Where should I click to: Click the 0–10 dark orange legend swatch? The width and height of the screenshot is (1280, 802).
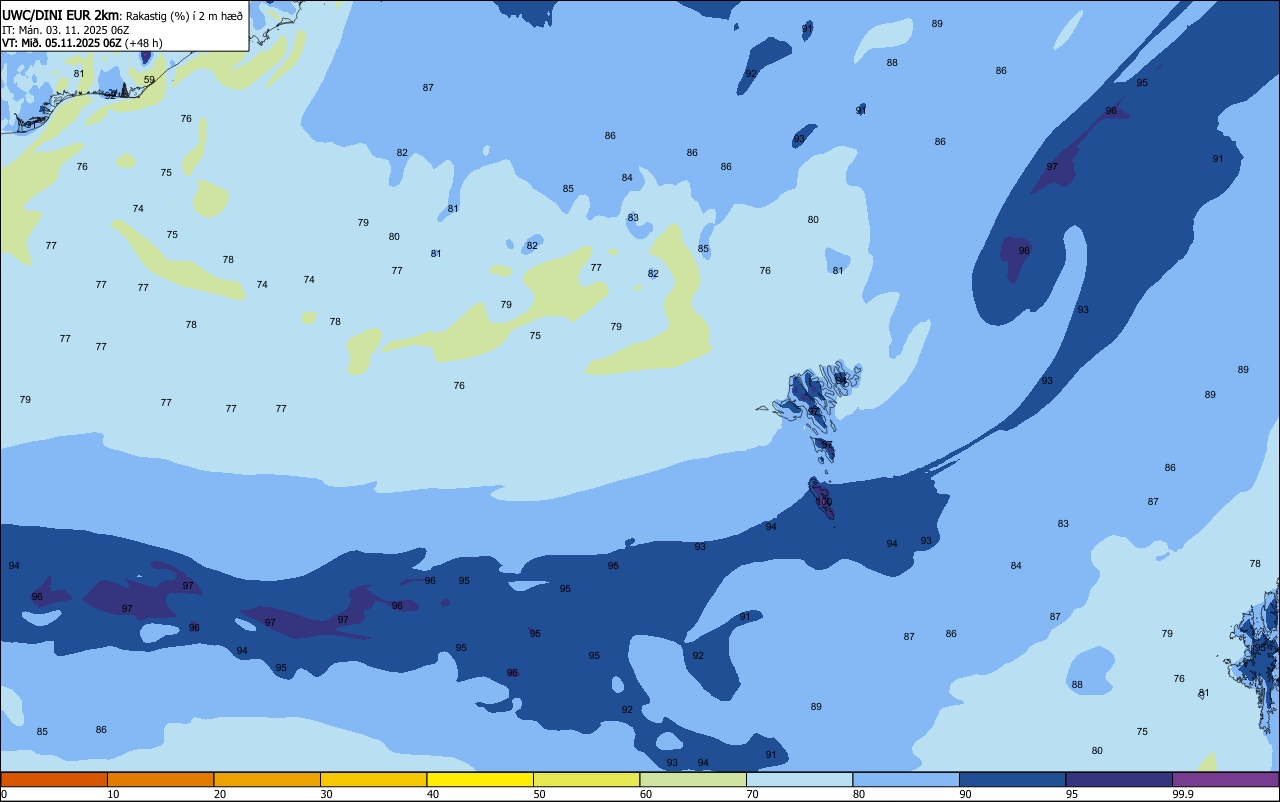coord(54,780)
